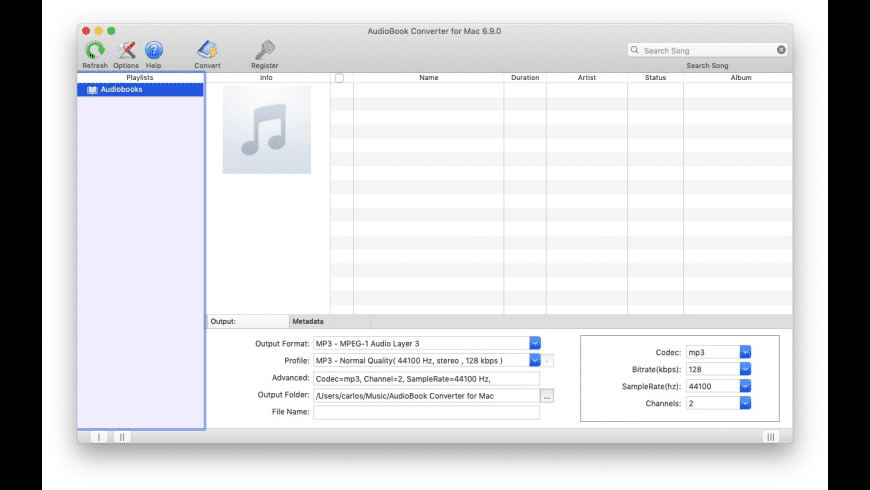Start conversion with the Convert icon
The image size is (870, 490).
(x=207, y=51)
